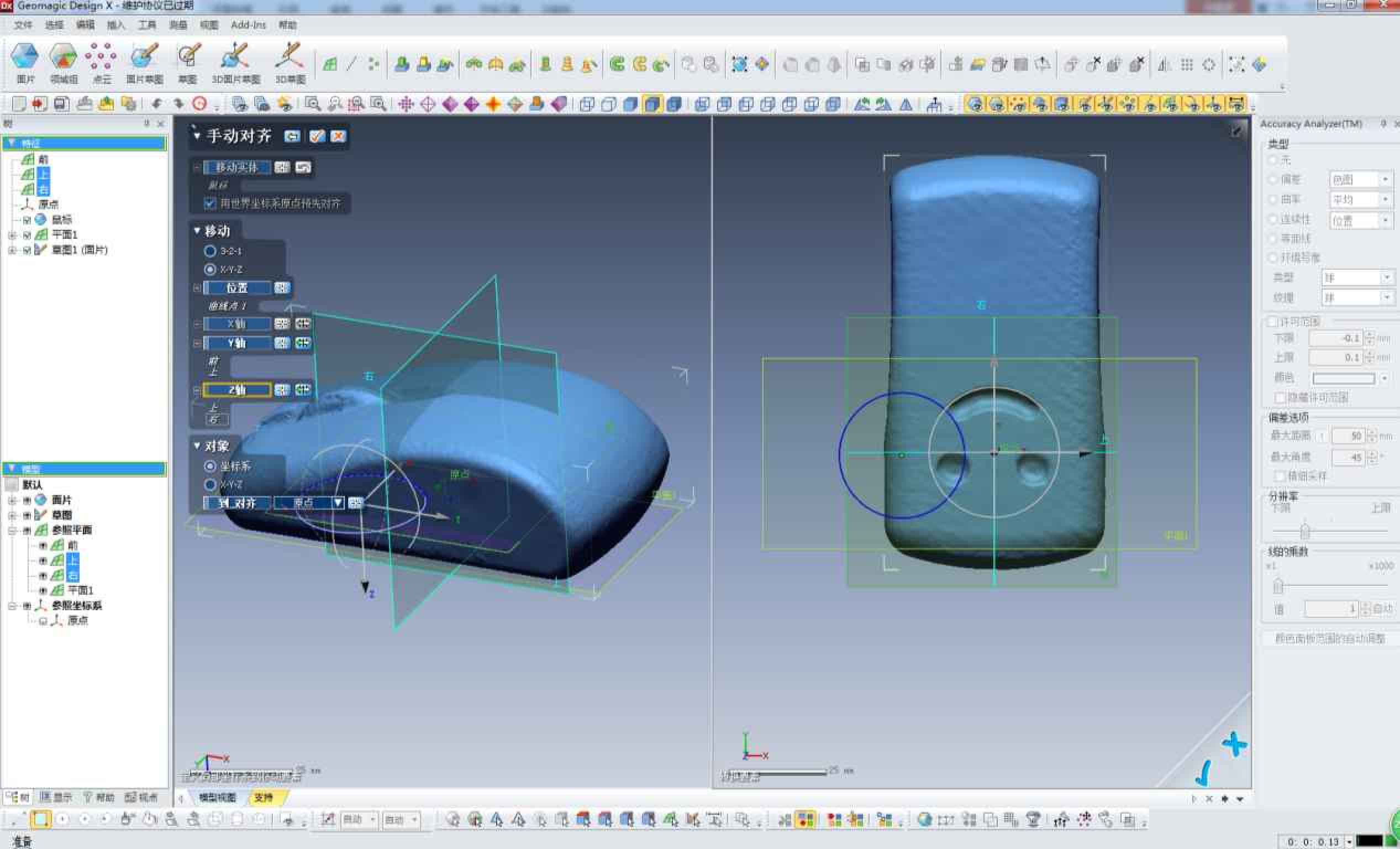
Task: Click the back arrow icon in 手动对齐
Action: (292, 137)
